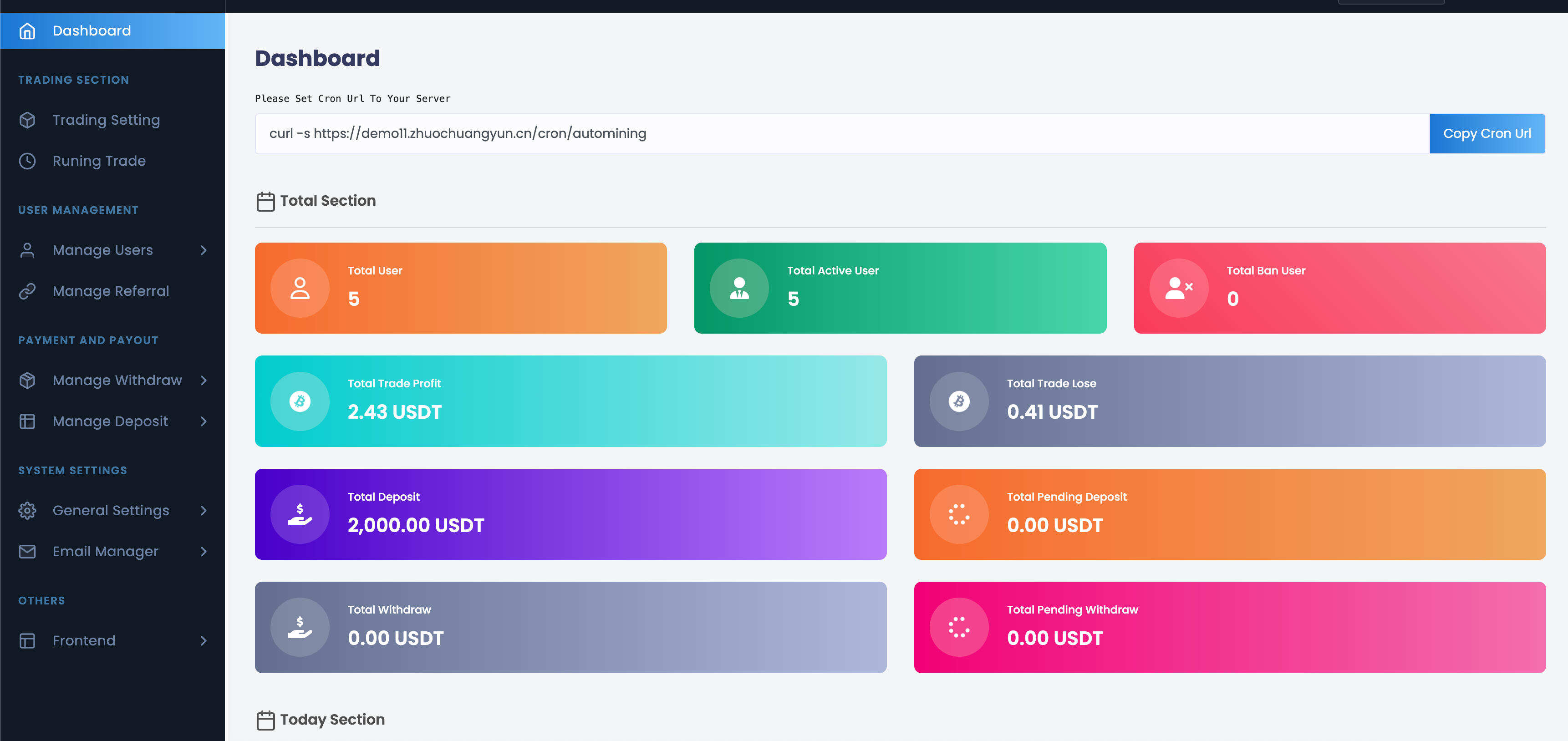Expand the General Settings chevron

click(x=204, y=511)
